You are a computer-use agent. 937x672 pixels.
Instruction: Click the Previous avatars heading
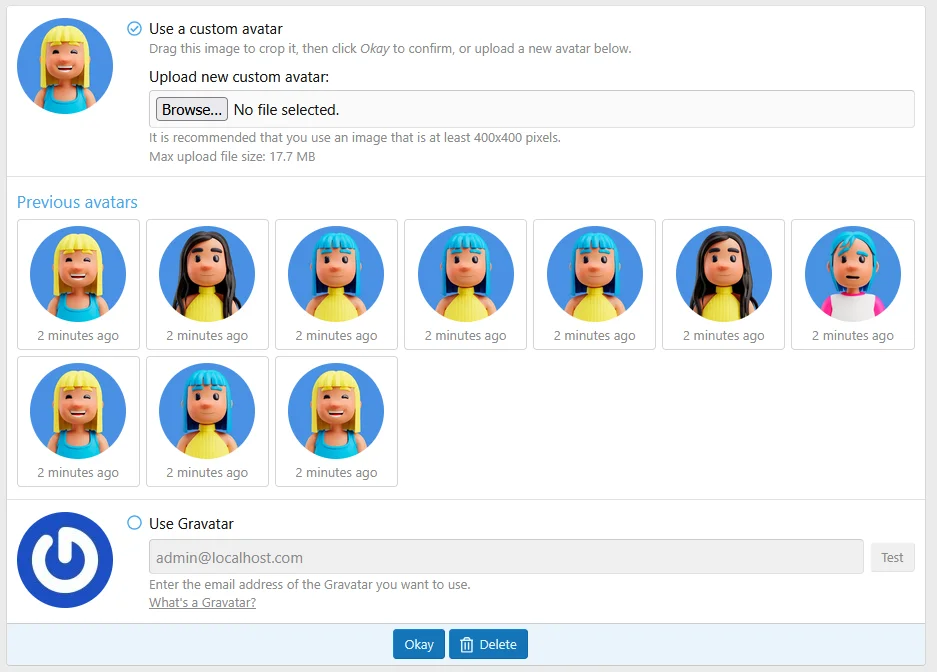tap(77, 202)
